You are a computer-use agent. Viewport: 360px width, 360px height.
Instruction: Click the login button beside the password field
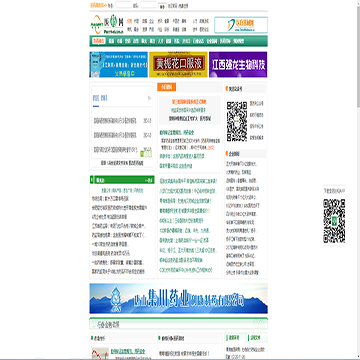tap(162, 6)
